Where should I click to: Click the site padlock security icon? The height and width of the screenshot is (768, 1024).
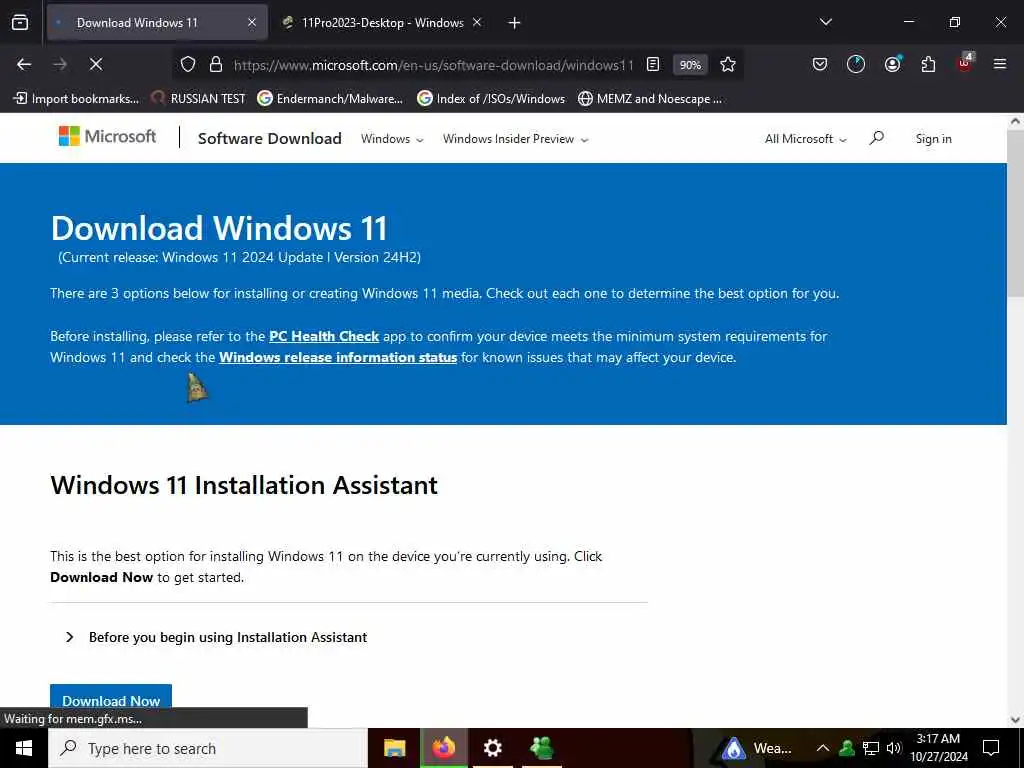pos(216,64)
